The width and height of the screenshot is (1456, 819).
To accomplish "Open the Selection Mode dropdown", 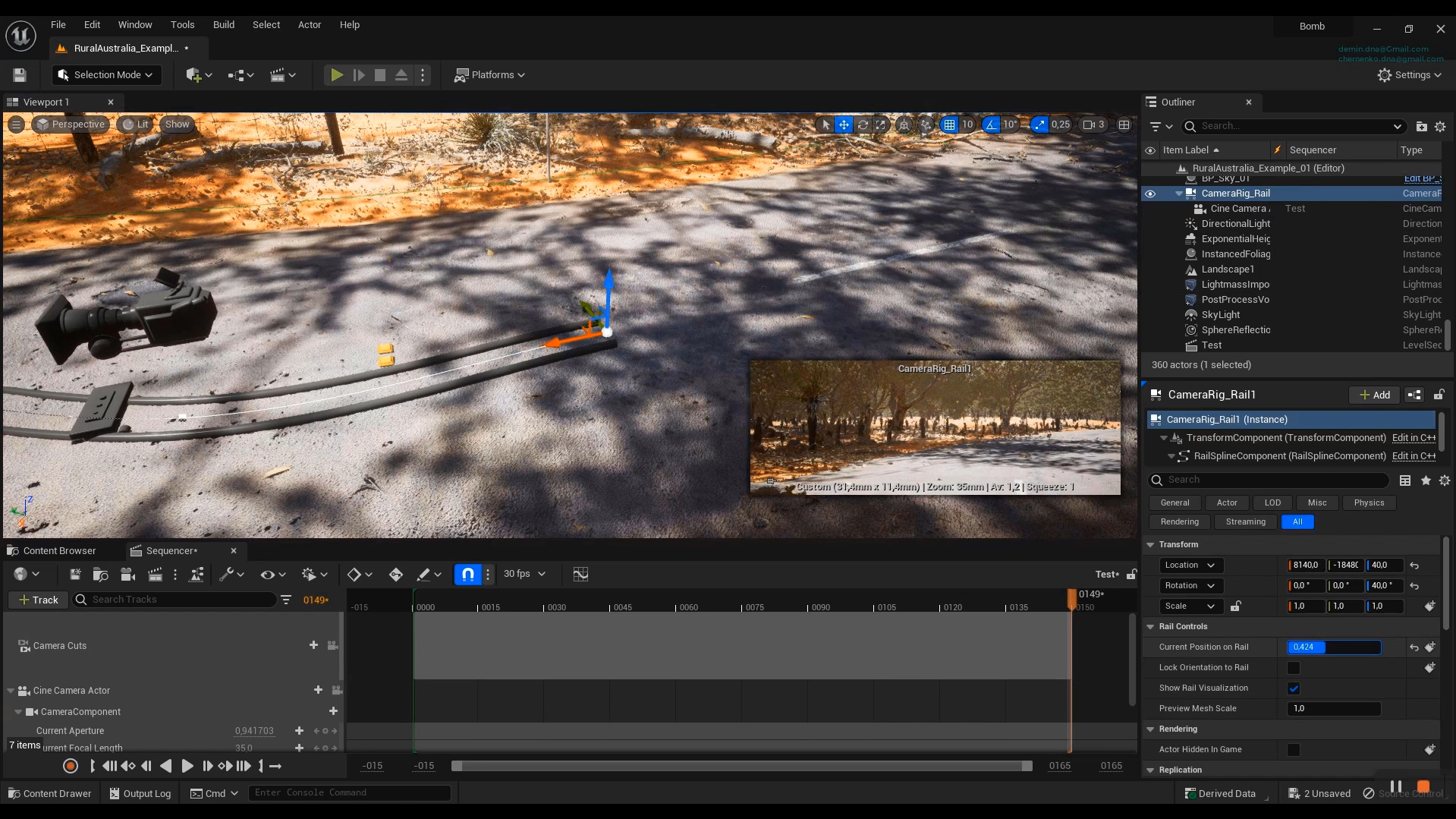I will (106, 75).
